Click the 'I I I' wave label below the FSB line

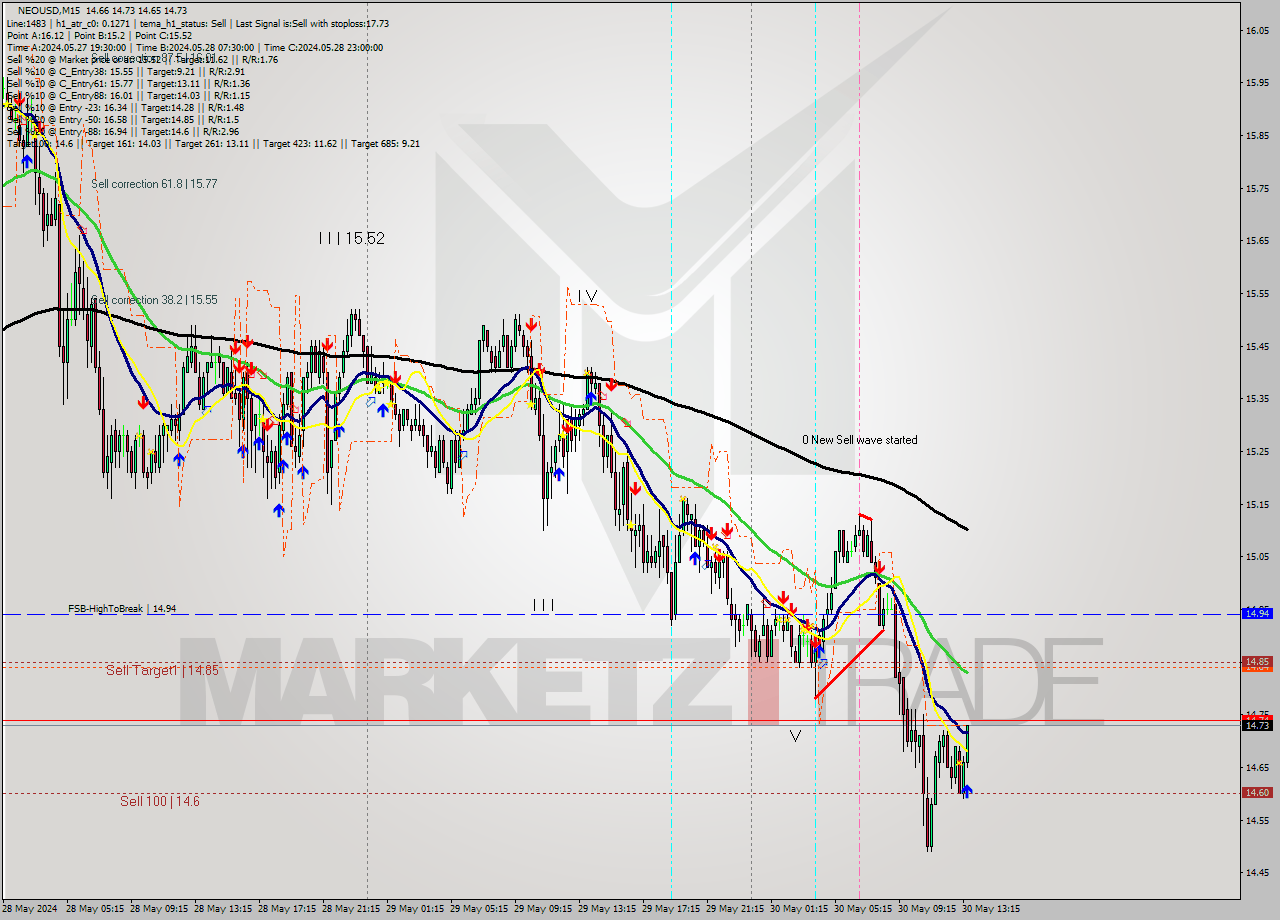543,605
